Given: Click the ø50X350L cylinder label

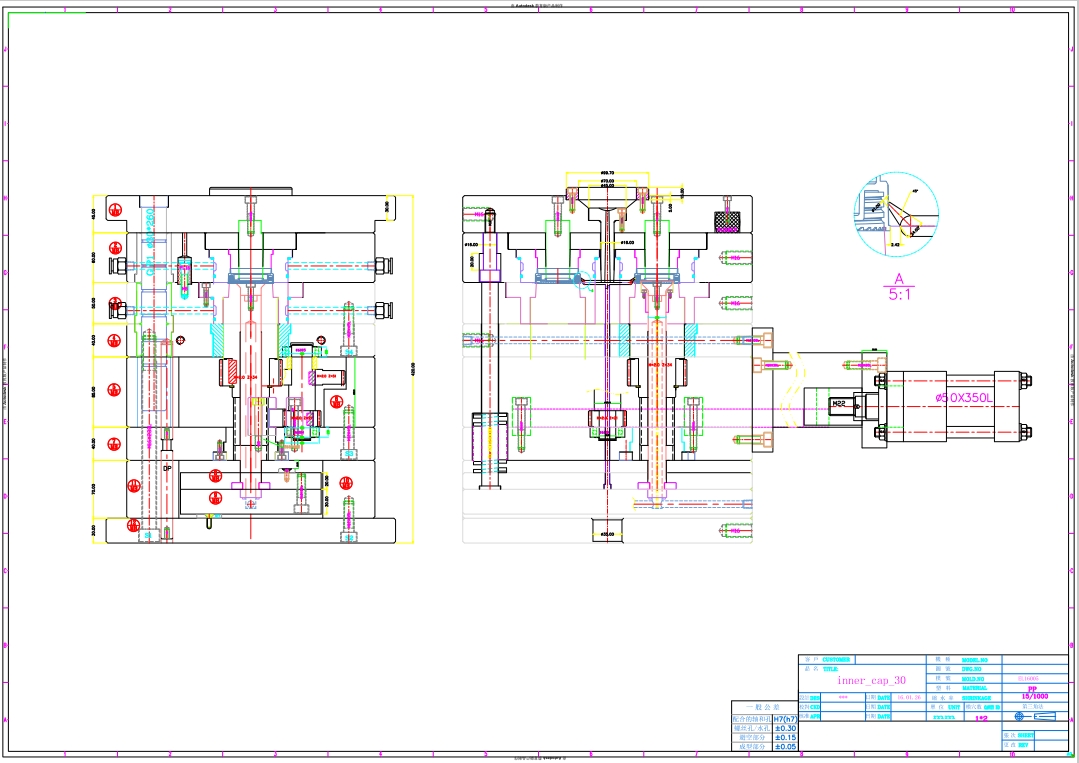Looking at the screenshot, I should (964, 398).
